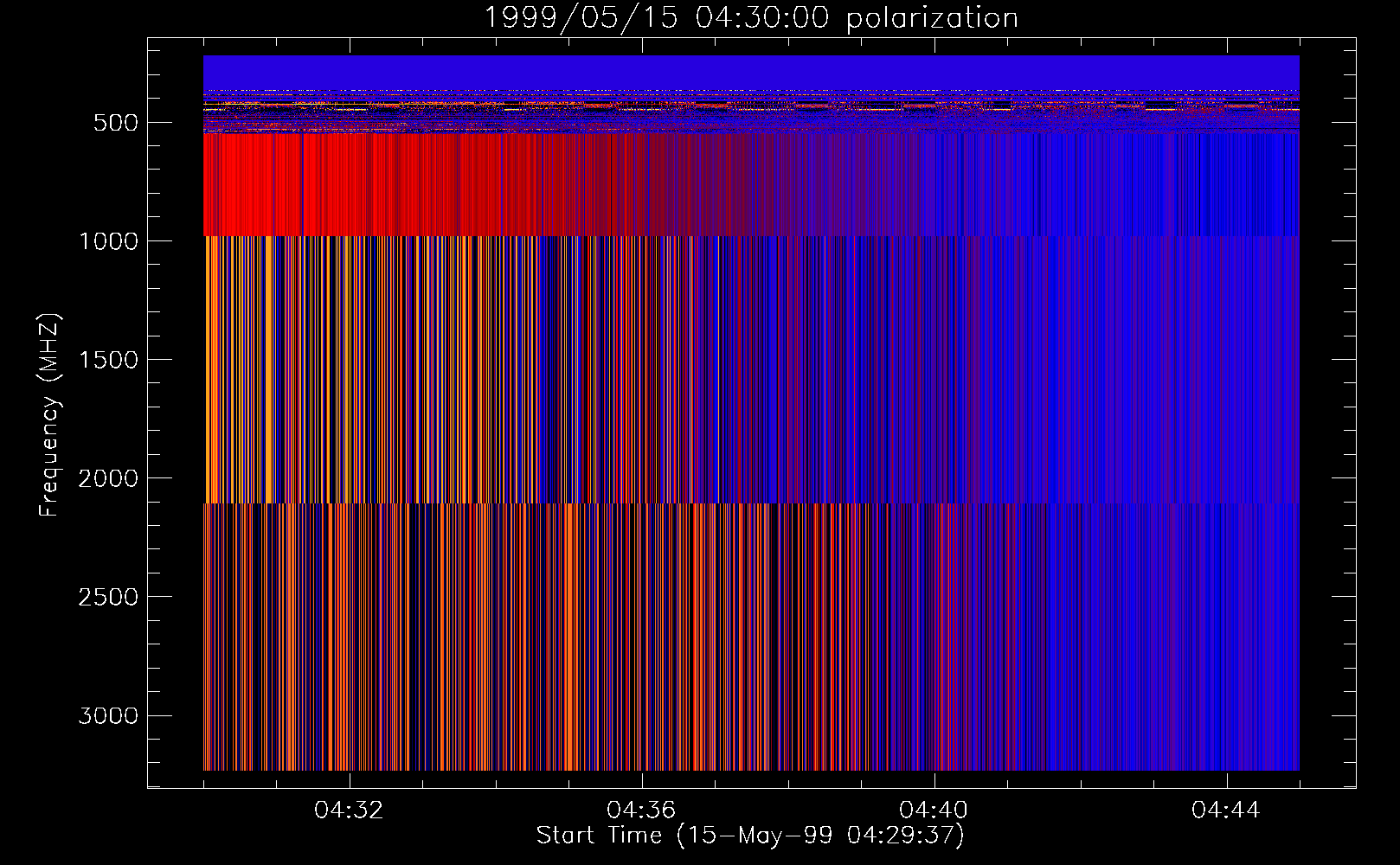Click the 500 frequency tick label

pyautogui.click(x=116, y=123)
